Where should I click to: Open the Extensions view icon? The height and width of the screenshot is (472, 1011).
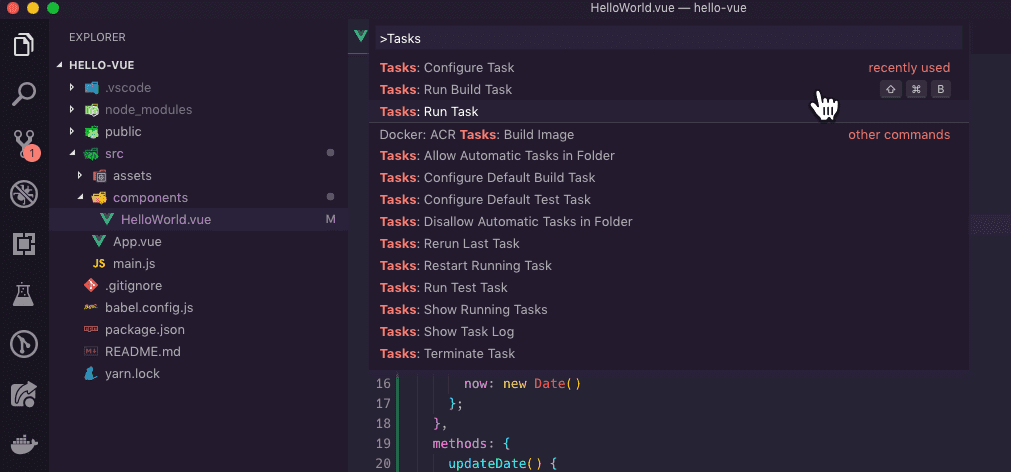tap(24, 244)
